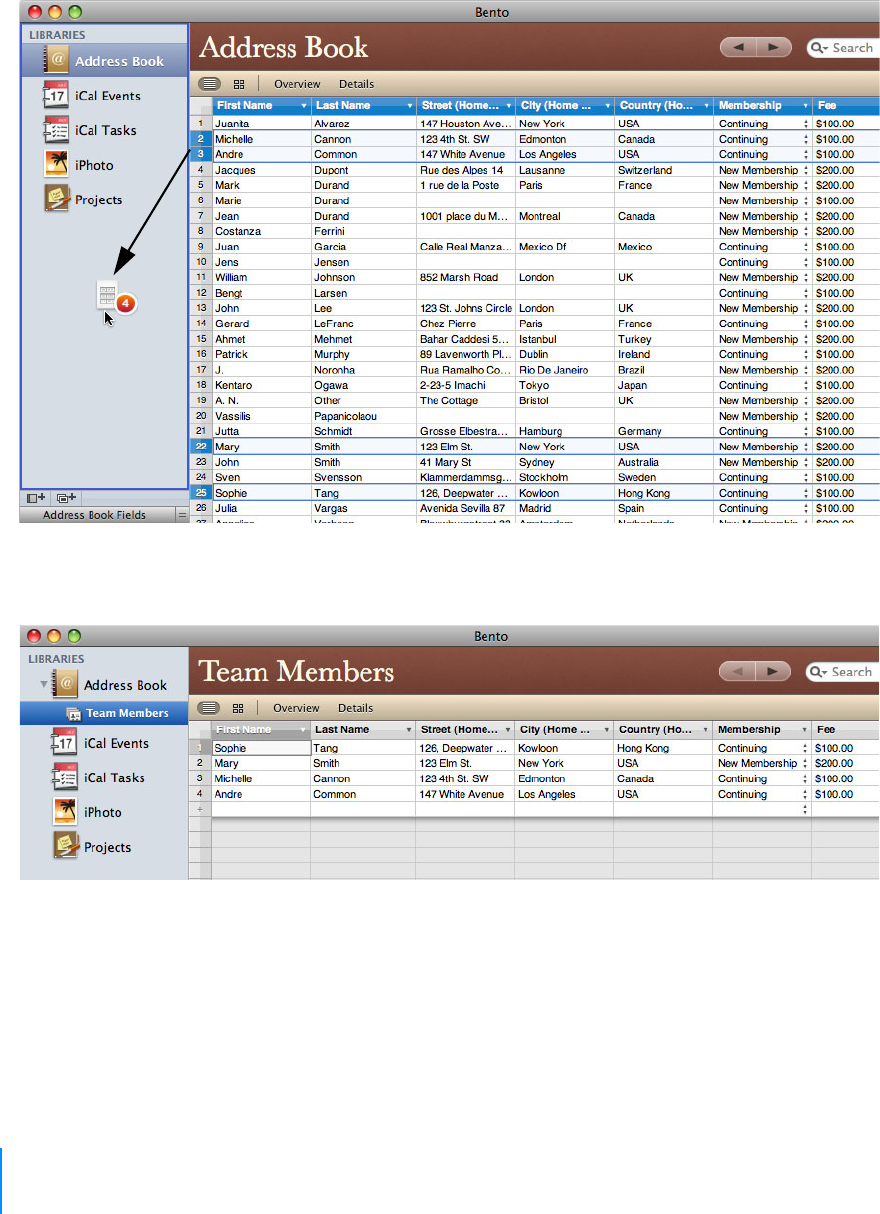Screen dimensions: 880x1214
Task: Open Street column menu in Address Book window
Action: 508,106
